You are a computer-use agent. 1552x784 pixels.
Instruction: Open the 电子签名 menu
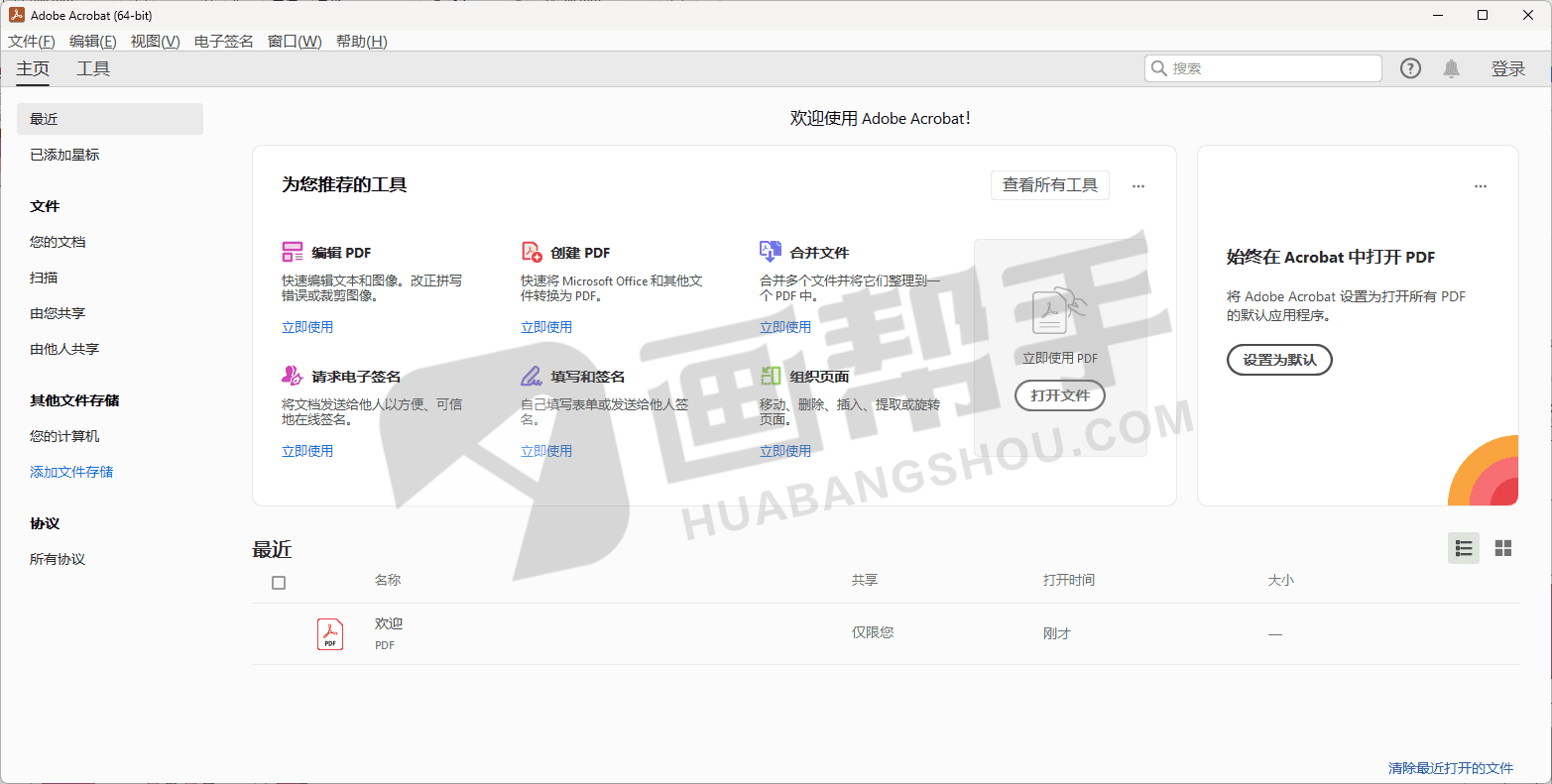click(224, 41)
